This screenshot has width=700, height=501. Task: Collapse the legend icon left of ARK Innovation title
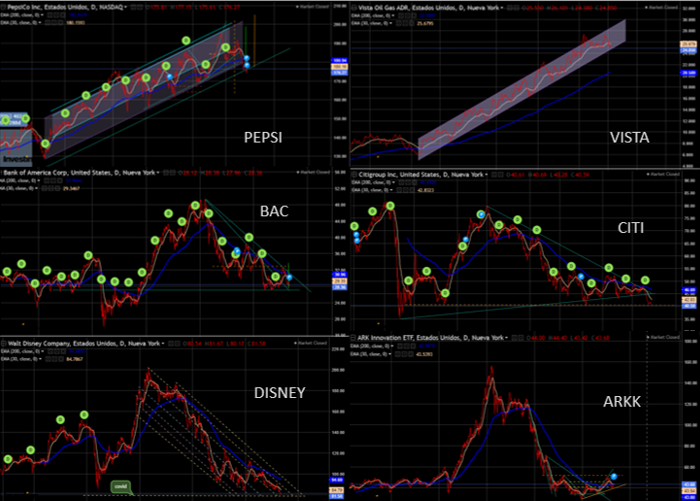pos(353,338)
